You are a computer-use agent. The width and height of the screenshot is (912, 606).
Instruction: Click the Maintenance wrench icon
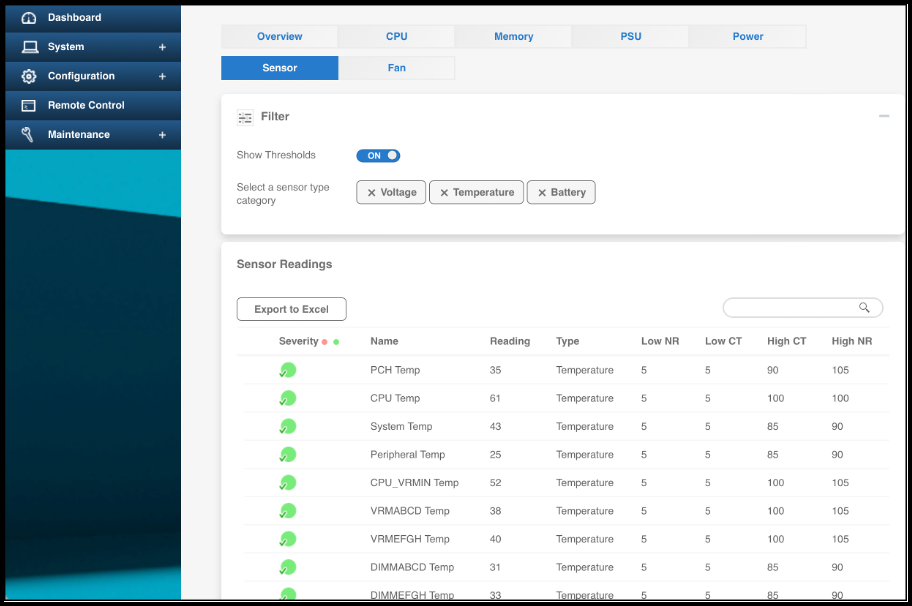tap(27, 134)
